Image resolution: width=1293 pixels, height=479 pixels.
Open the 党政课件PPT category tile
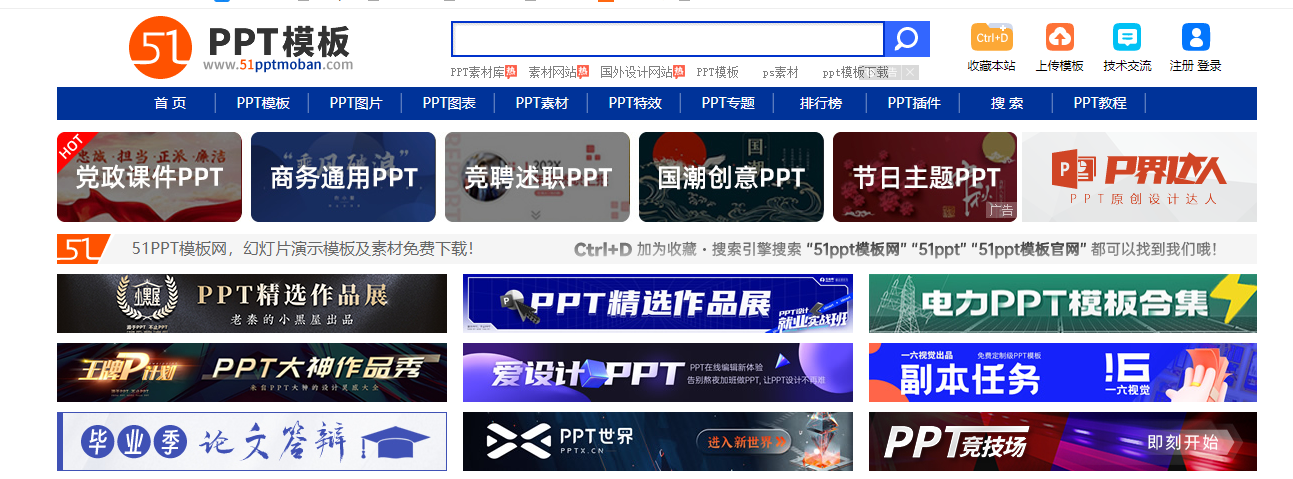149,177
